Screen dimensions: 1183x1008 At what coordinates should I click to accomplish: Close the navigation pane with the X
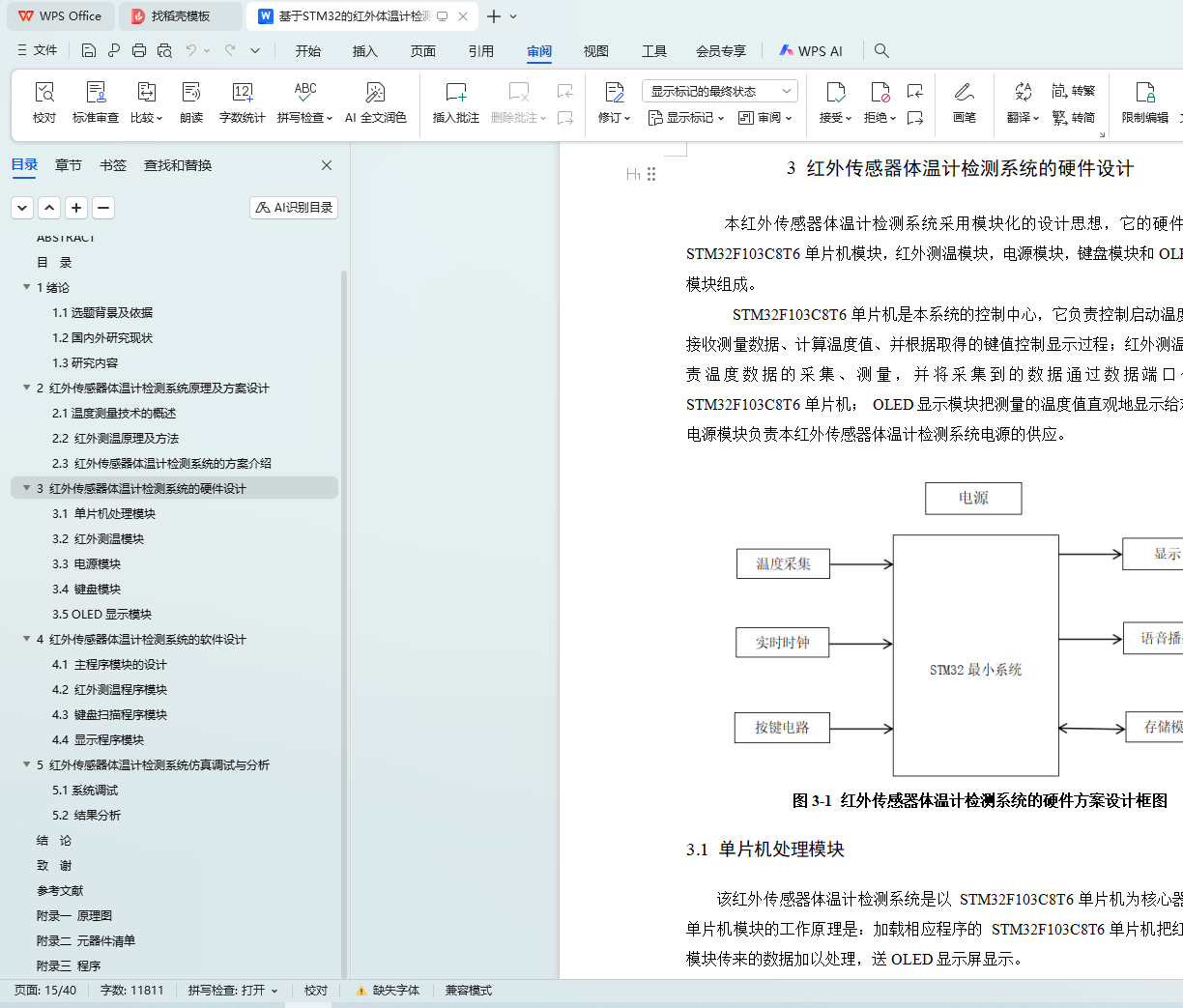[x=327, y=165]
